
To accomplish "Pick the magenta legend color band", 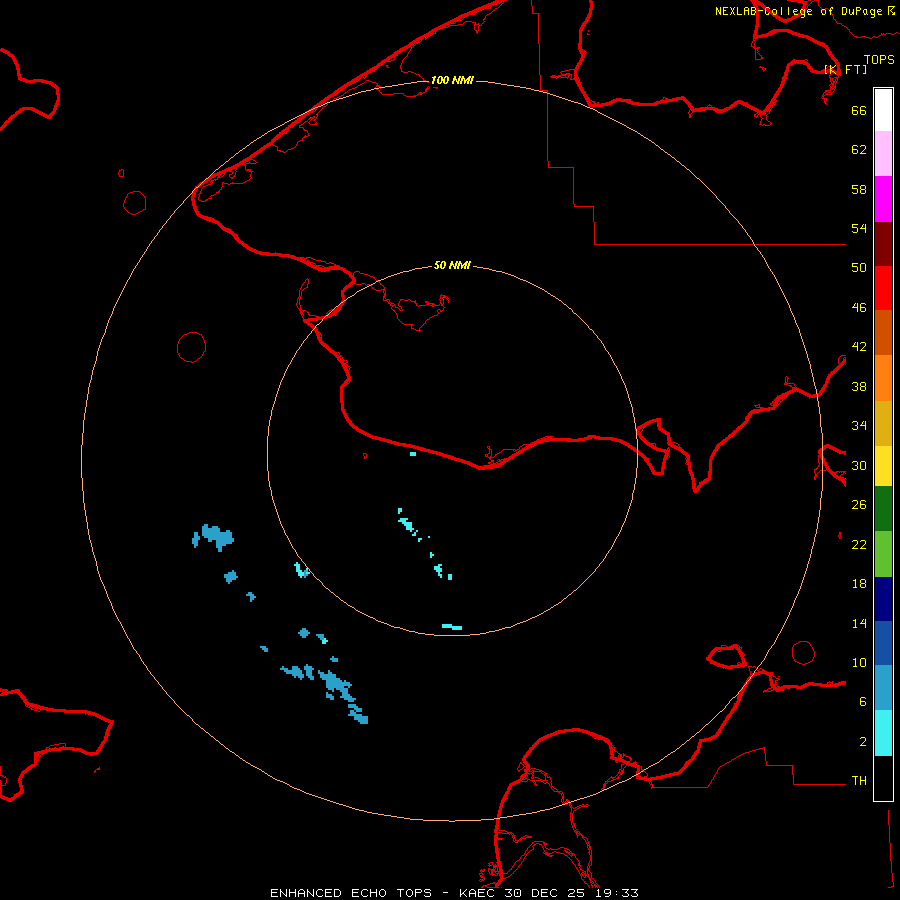I will (883, 199).
